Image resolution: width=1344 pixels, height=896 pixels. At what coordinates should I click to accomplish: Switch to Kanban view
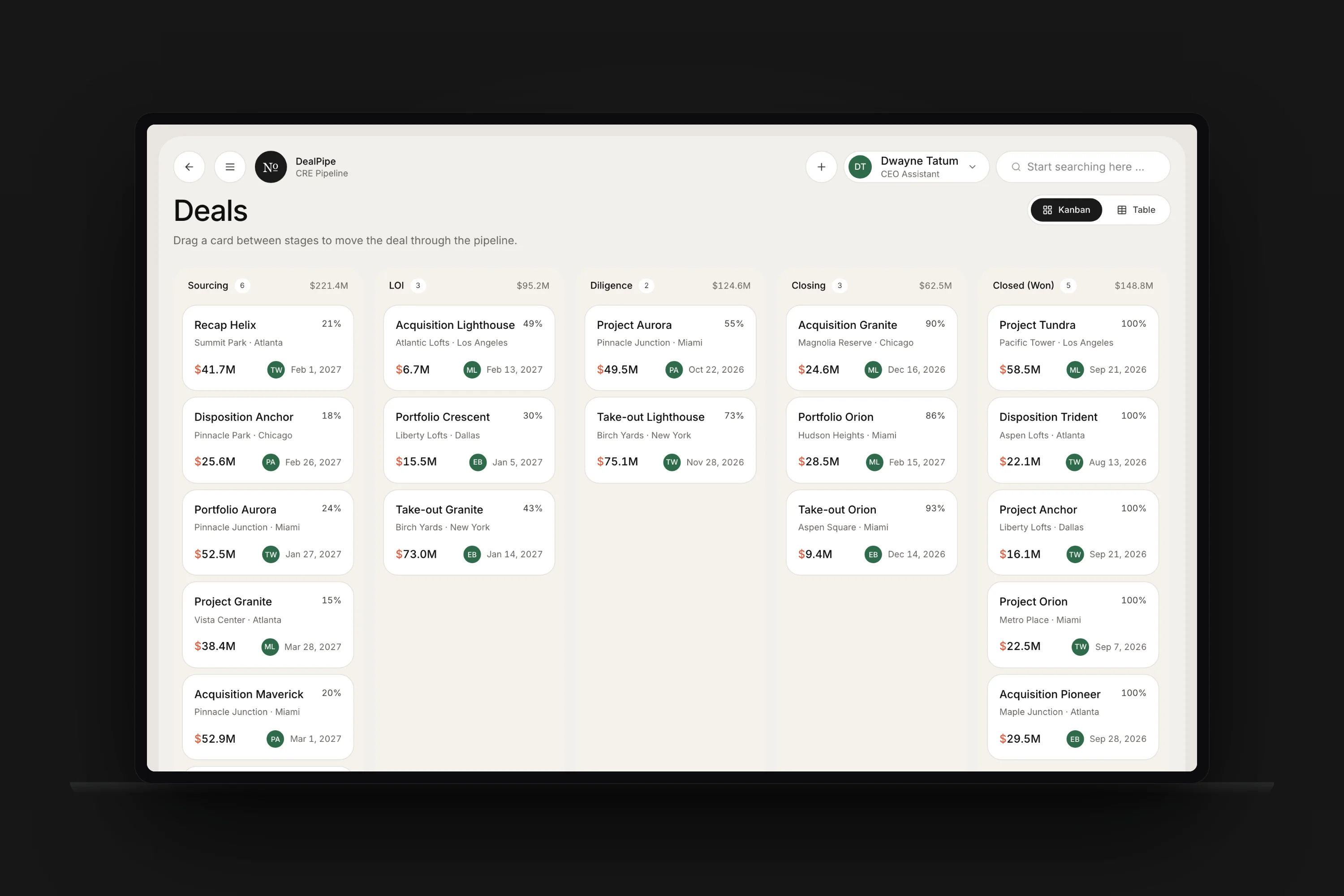[1066, 210]
